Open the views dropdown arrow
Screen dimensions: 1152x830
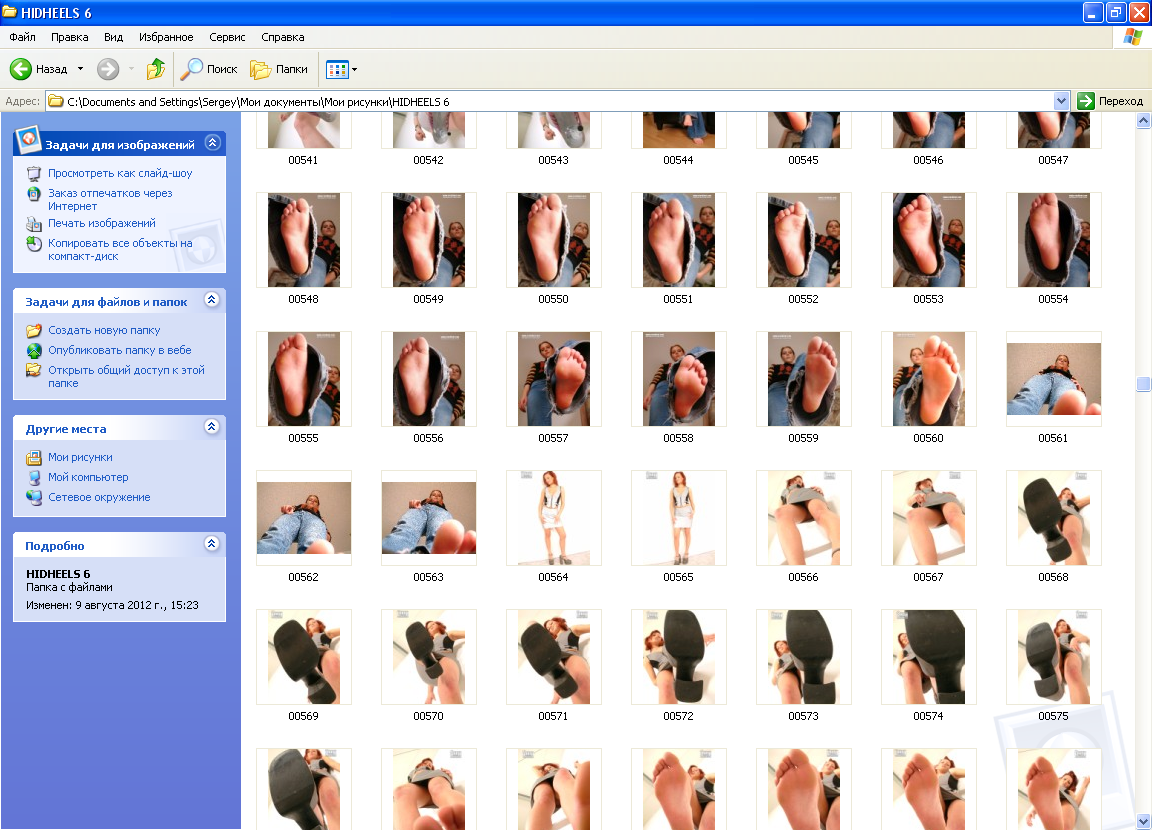point(355,70)
